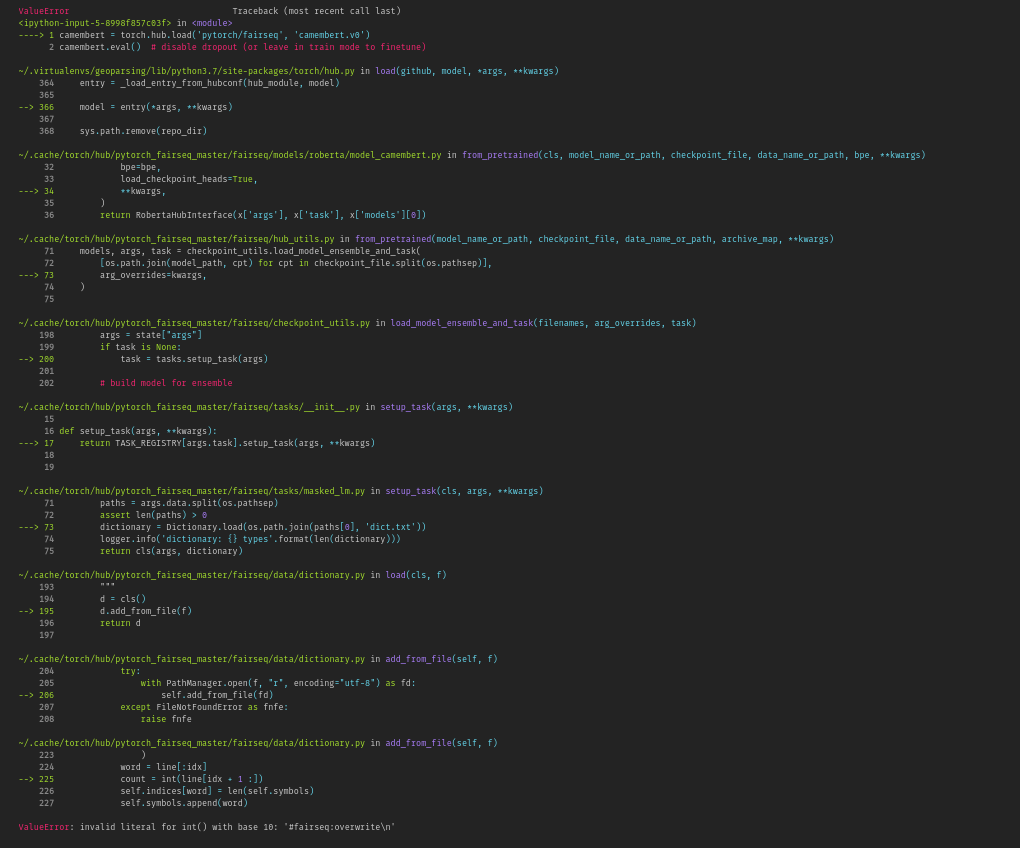Click line 200 "task = tasks.setup_task(args)"
1020x848 pixels.
pyautogui.click(x=194, y=359)
